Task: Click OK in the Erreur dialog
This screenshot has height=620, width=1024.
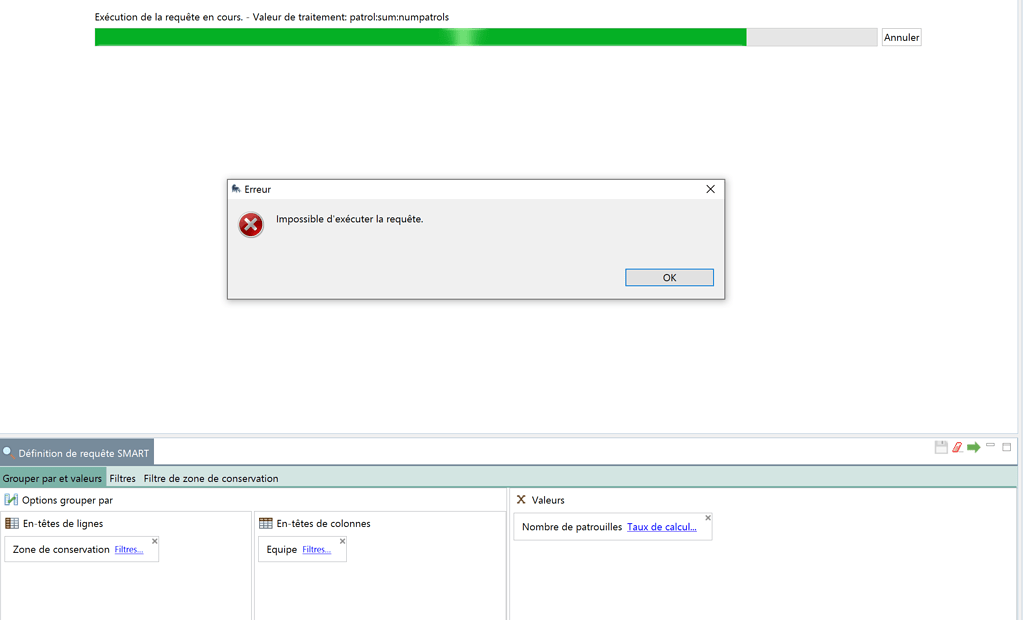Action: (669, 277)
